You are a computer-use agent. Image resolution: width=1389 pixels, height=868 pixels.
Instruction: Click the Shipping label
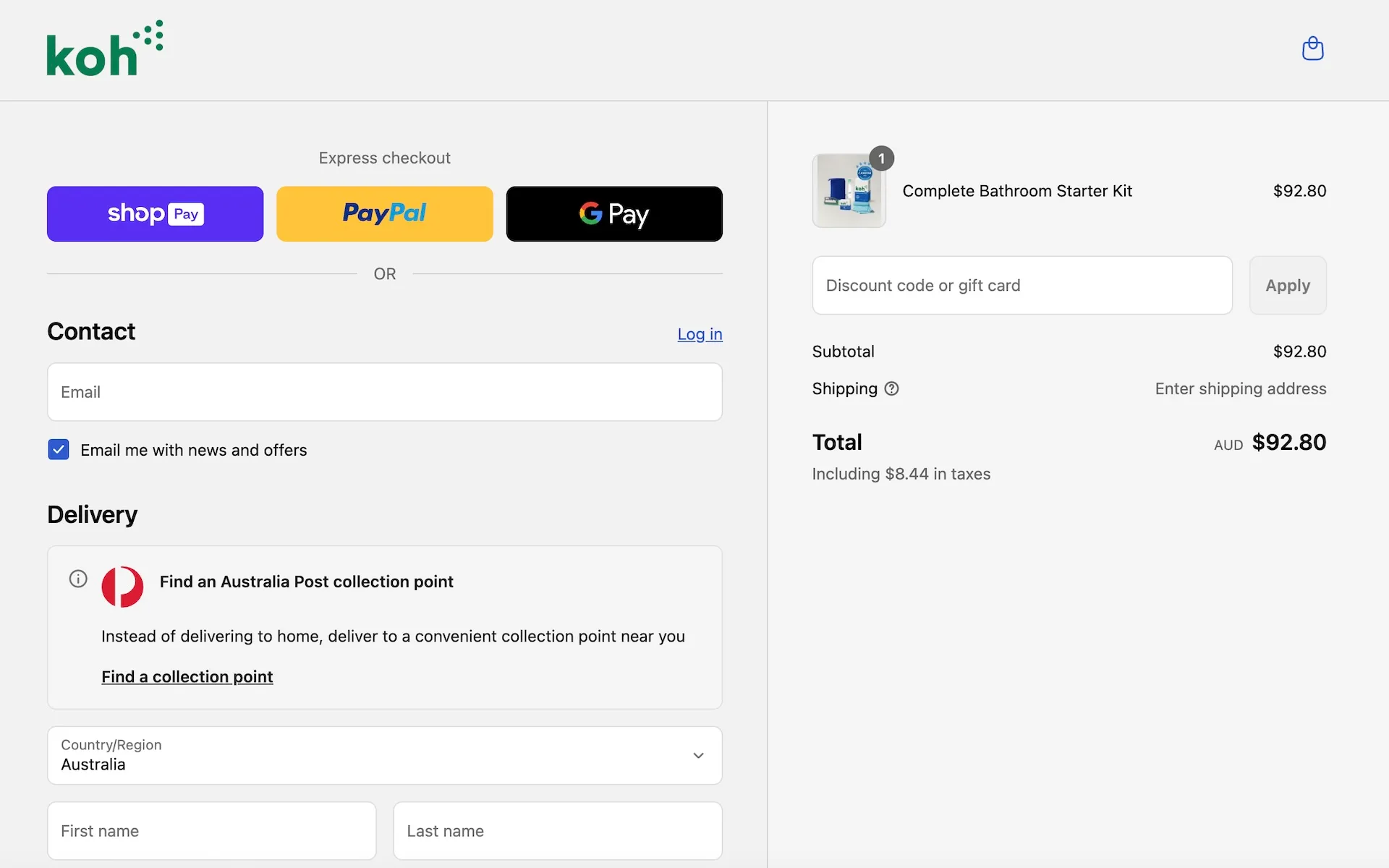pyautogui.click(x=844, y=388)
